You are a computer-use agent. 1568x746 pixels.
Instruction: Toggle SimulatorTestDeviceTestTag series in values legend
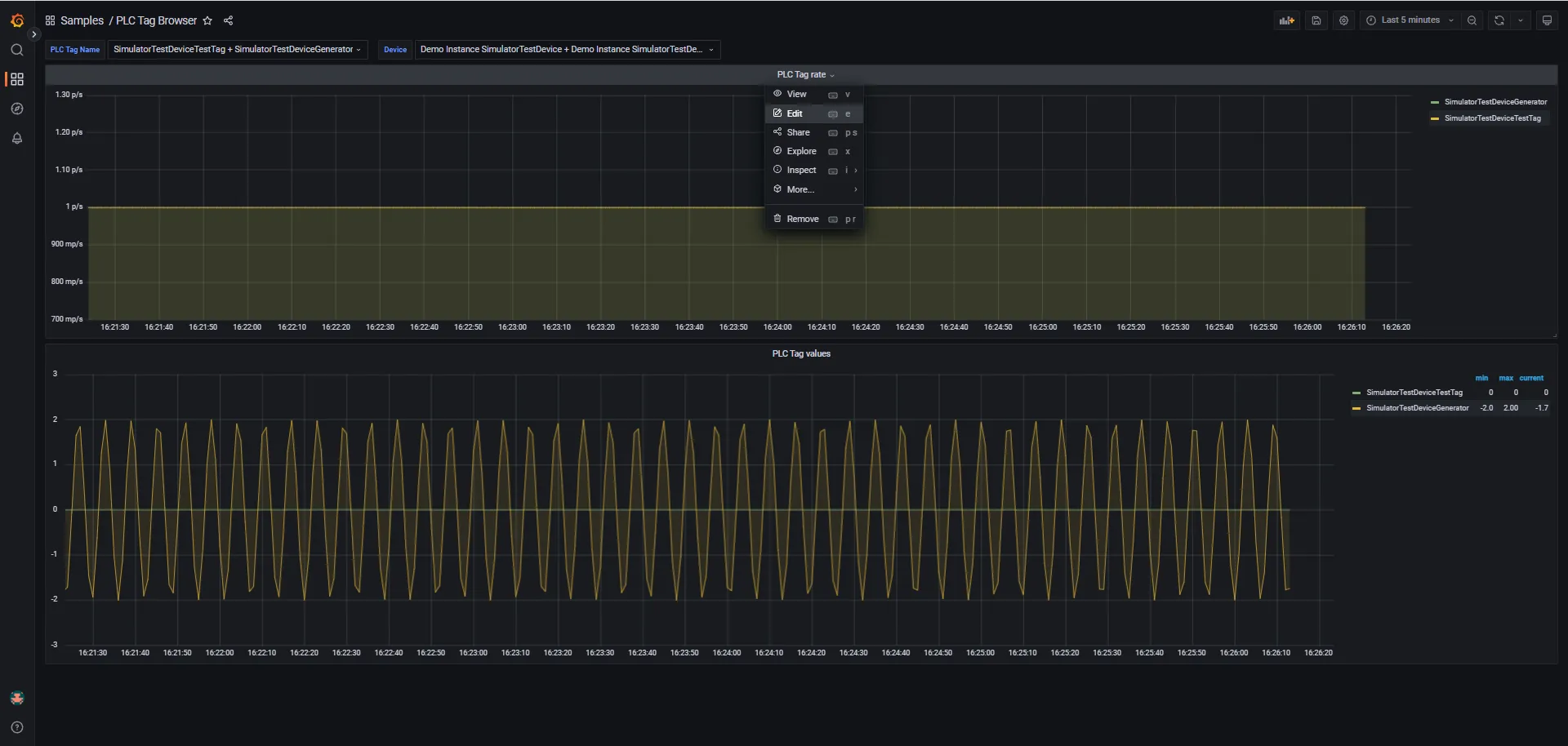click(1414, 393)
